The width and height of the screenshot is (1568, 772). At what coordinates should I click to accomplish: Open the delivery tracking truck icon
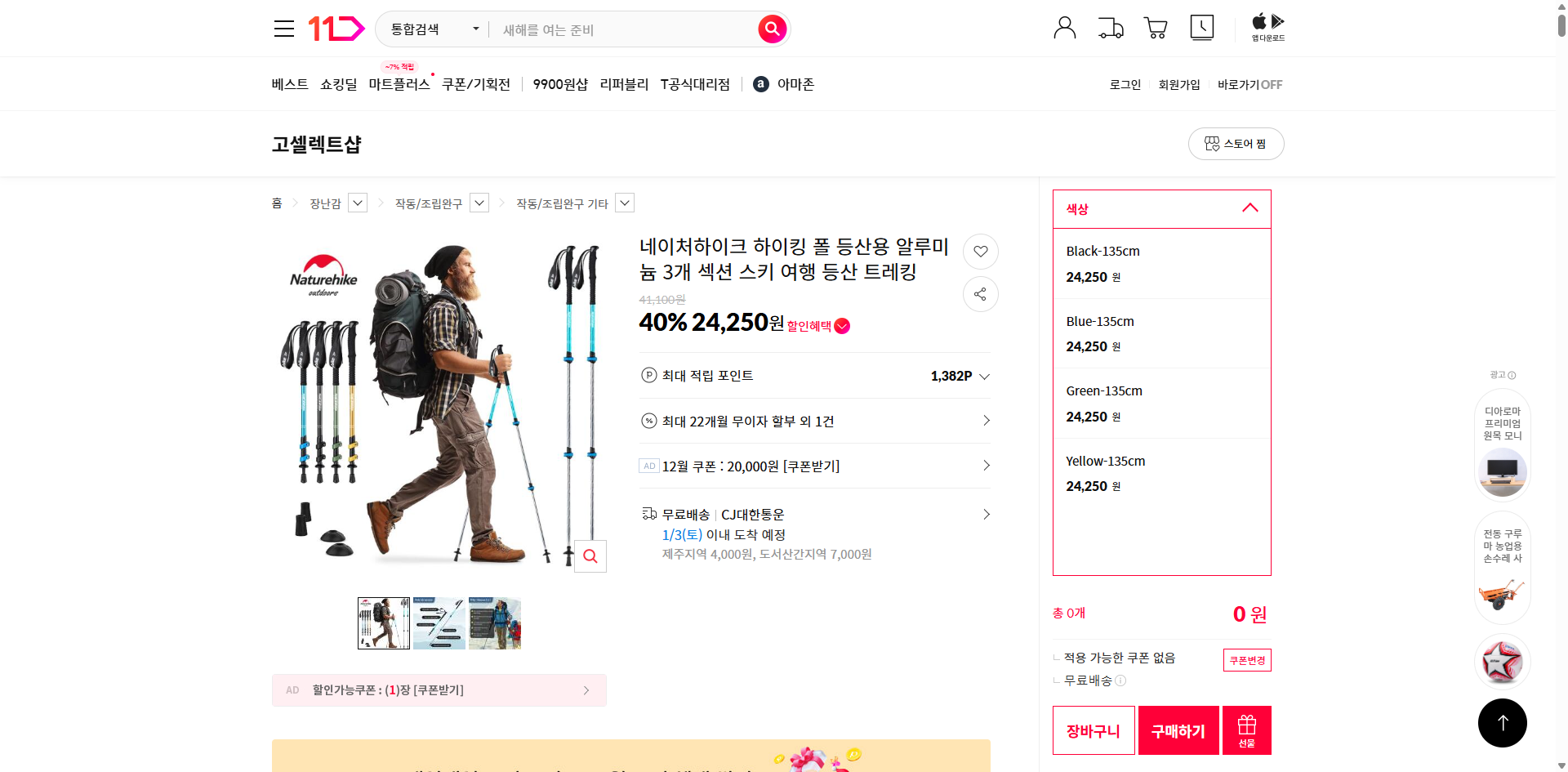click(1110, 27)
